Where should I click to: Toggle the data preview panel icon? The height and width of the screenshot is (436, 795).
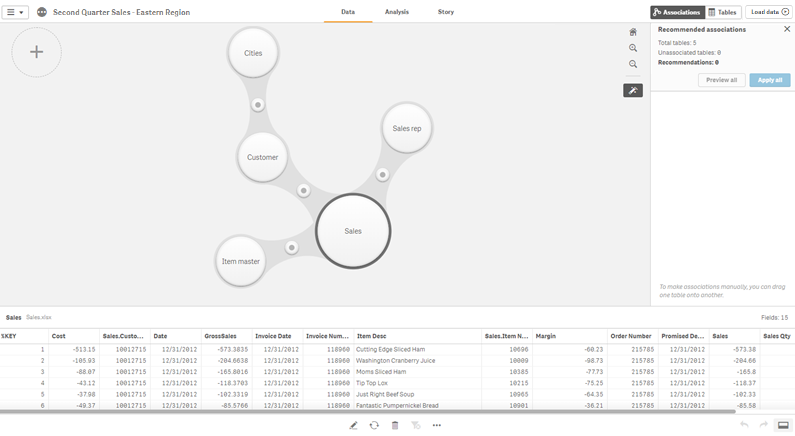[x=783, y=425]
